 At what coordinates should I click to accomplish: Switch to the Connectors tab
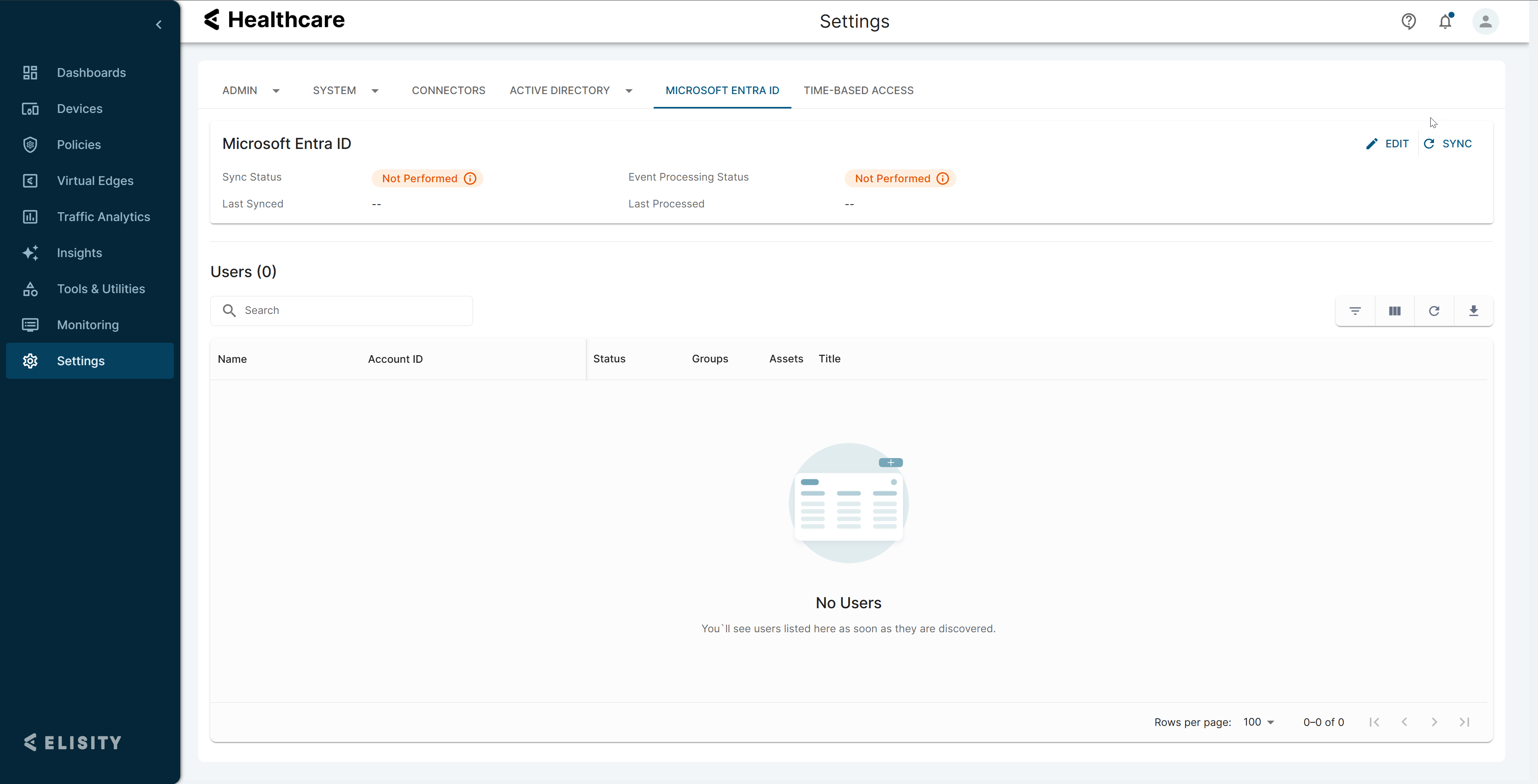click(x=449, y=91)
